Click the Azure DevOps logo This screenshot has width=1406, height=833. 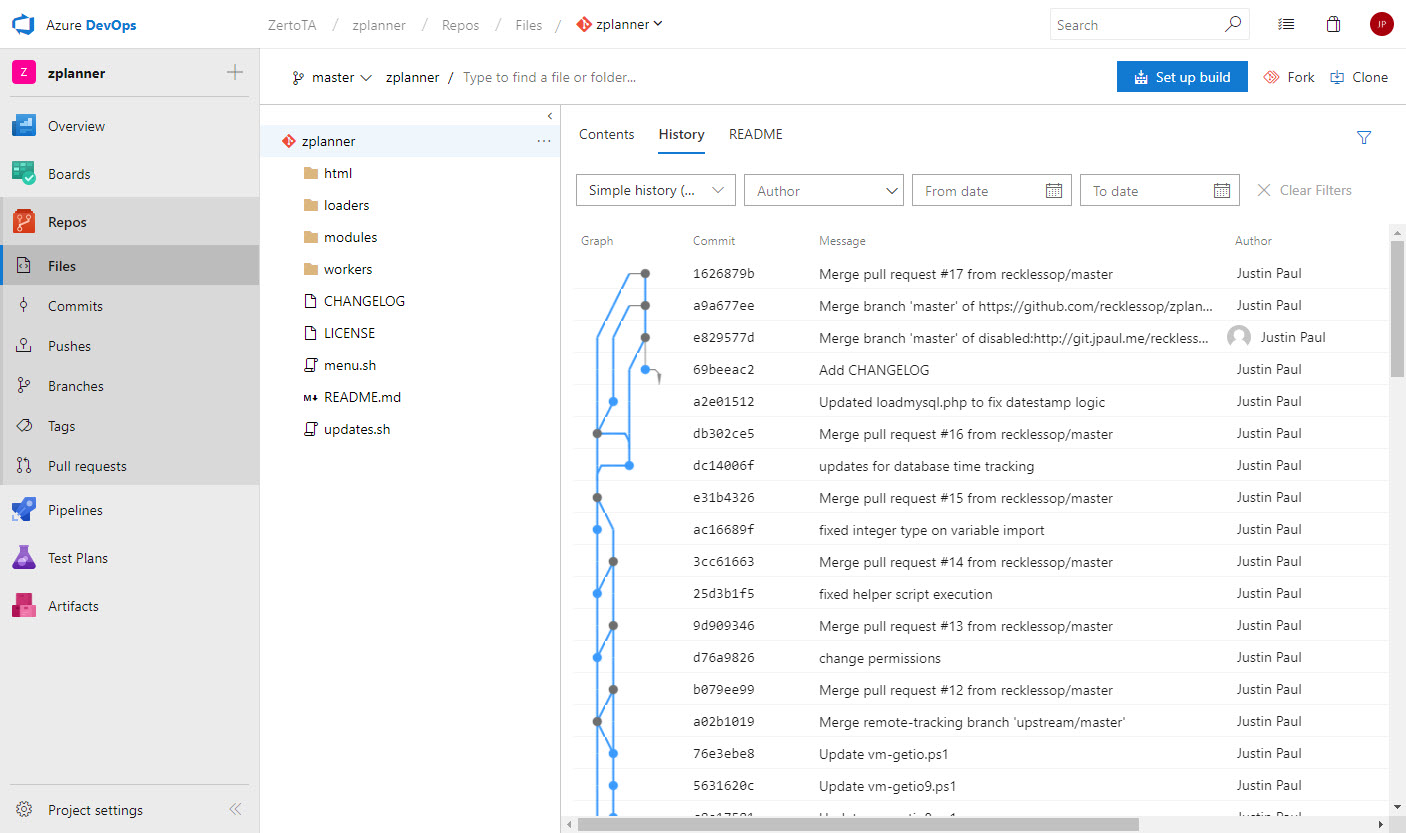(24, 25)
